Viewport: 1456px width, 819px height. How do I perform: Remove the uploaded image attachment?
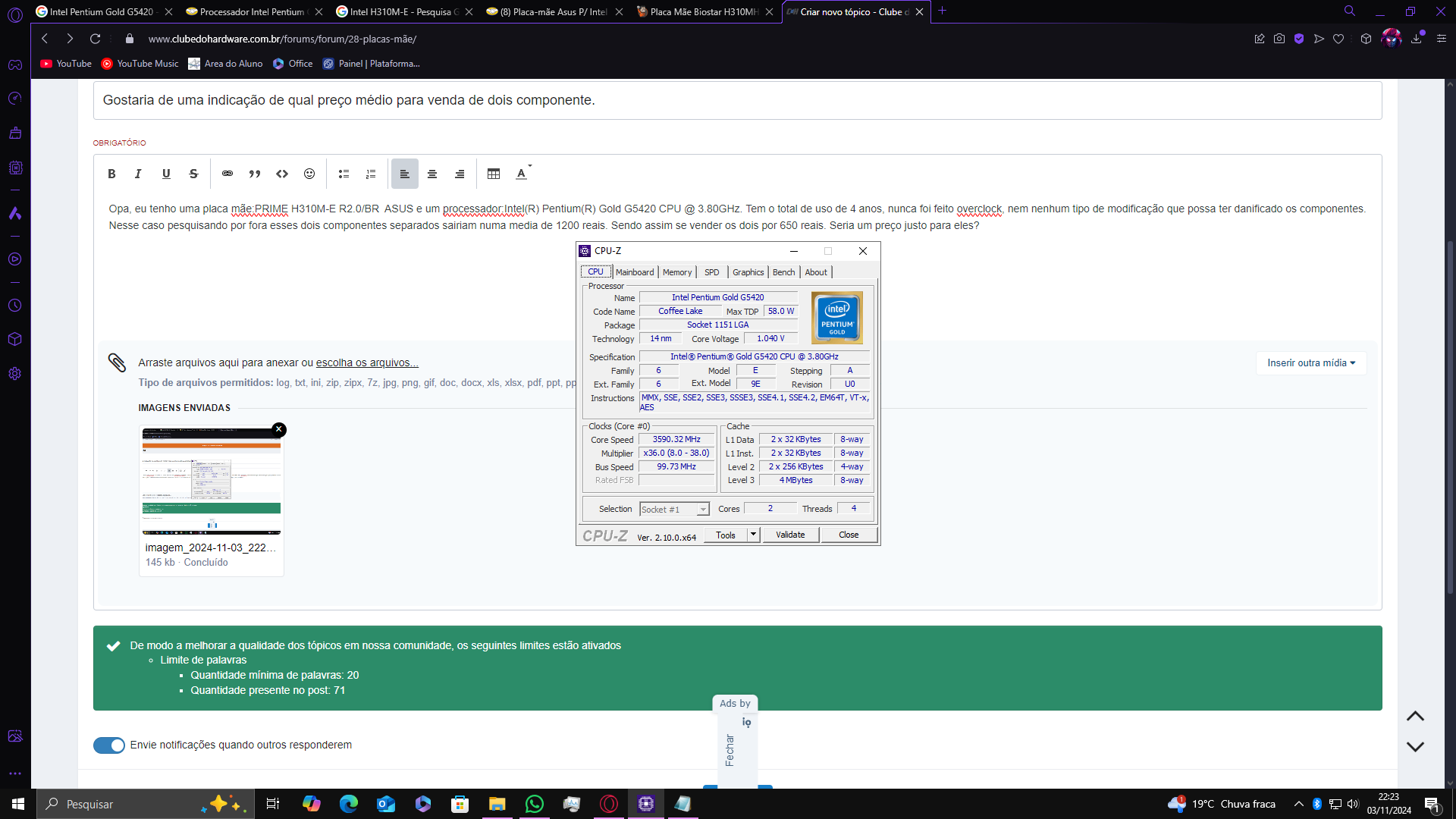point(279,429)
